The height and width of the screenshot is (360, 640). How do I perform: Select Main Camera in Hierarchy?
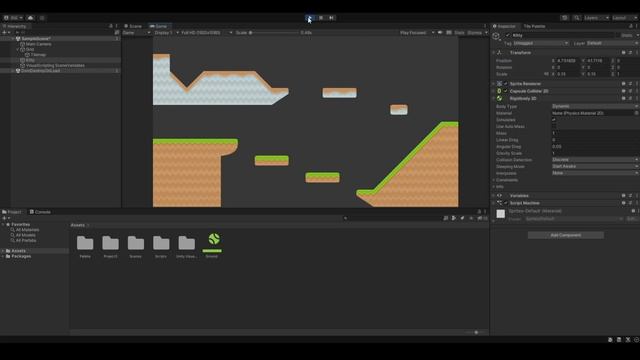click(38, 44)
